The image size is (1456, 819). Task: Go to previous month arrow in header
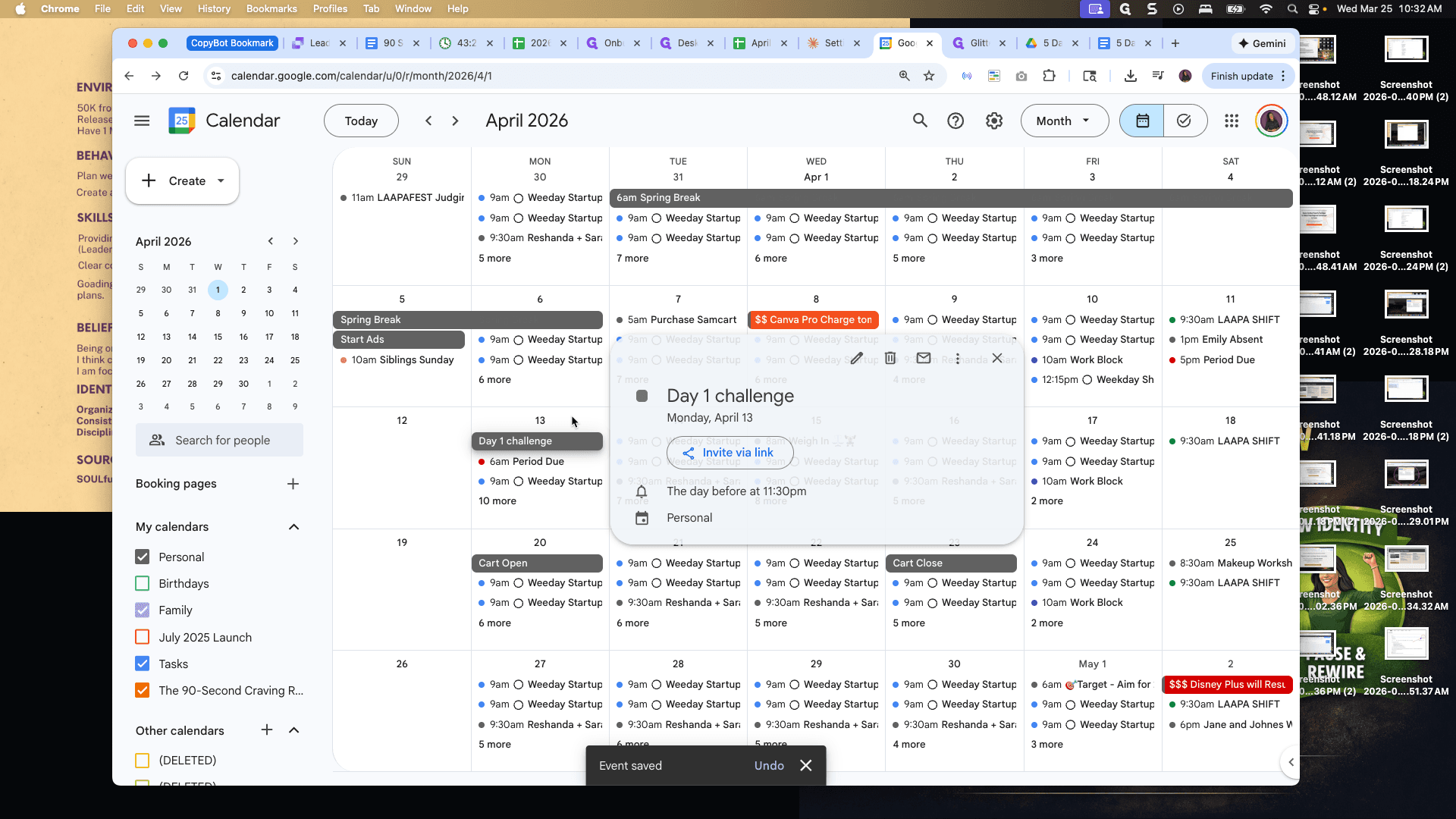click(x=428, y=121)
